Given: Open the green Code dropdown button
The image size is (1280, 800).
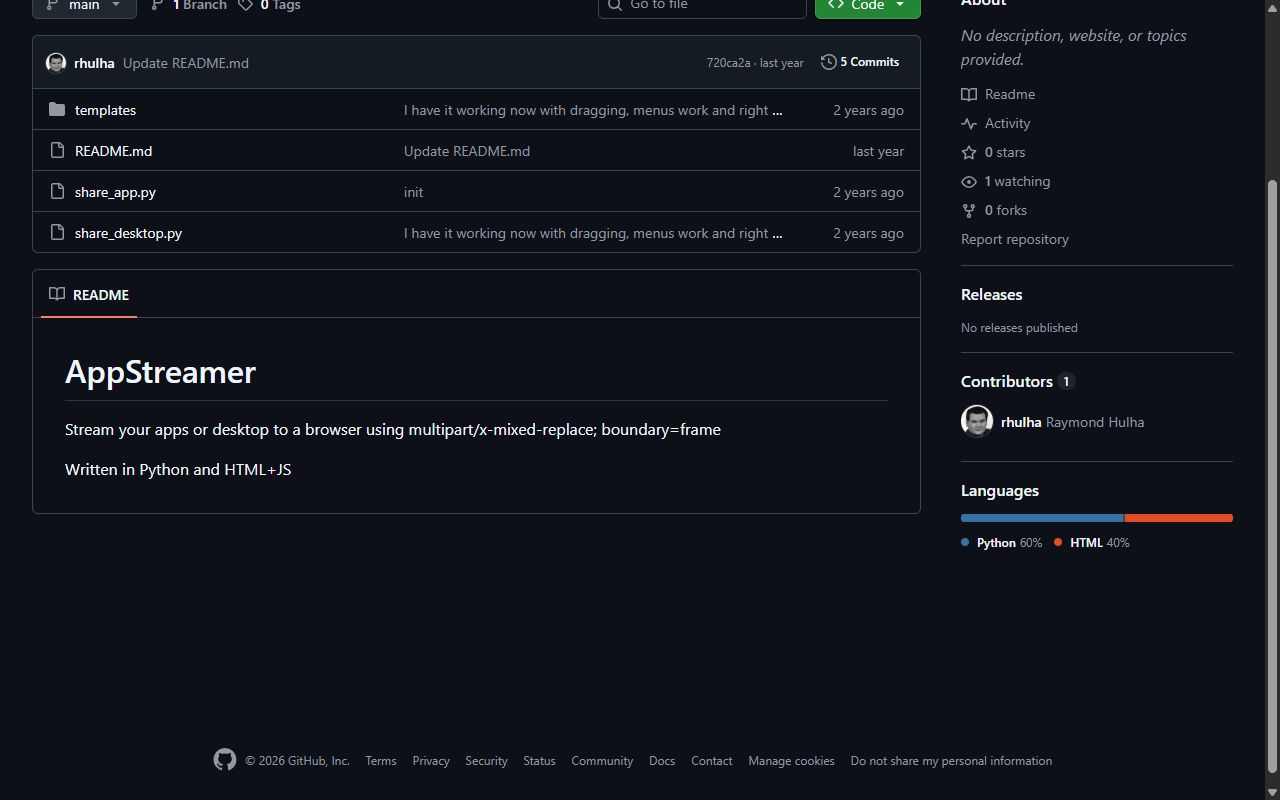Looking at the screenshot, I should (867, 6).
